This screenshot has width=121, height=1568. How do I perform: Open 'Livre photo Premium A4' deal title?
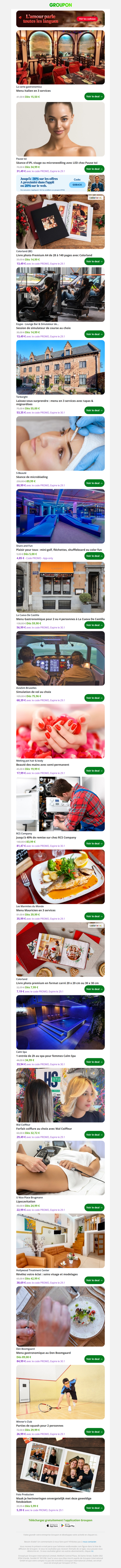coord(54,255)
